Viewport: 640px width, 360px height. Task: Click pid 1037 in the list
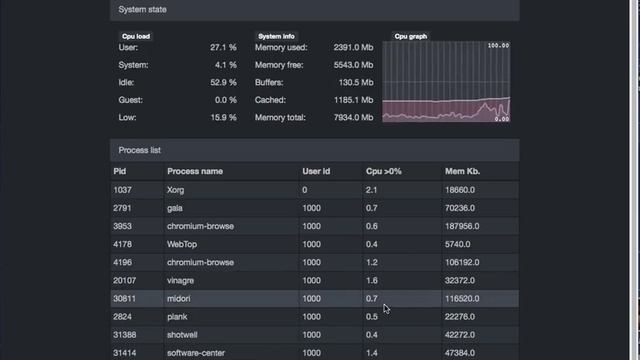pyautogui.click(x=122, y=190)
